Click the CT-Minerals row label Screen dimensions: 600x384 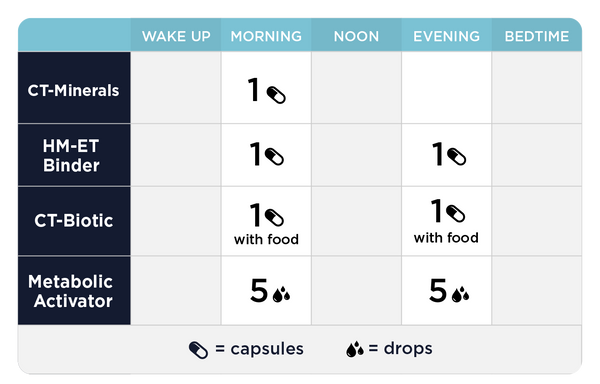tap(73, 91)
